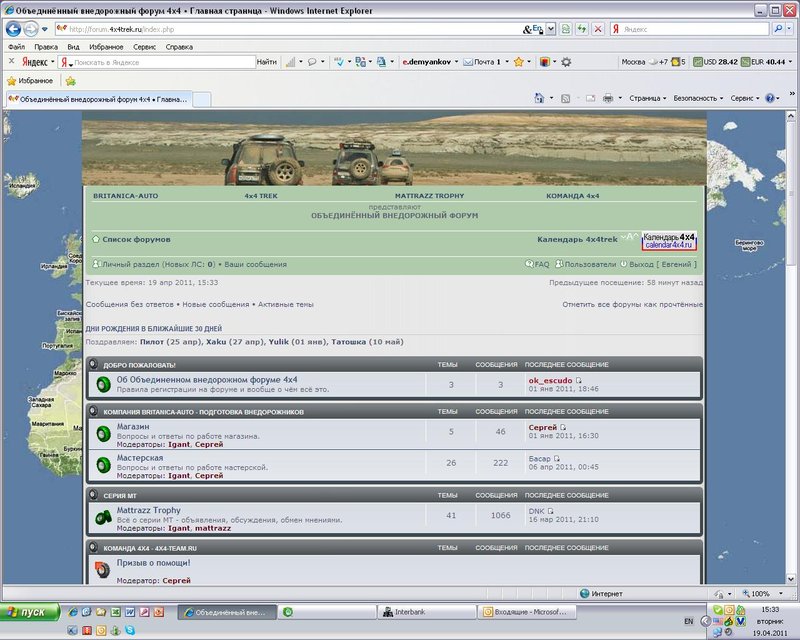Open the Избранное menu in menu bar
Screen dimensions: 800x640
point(106,46)
